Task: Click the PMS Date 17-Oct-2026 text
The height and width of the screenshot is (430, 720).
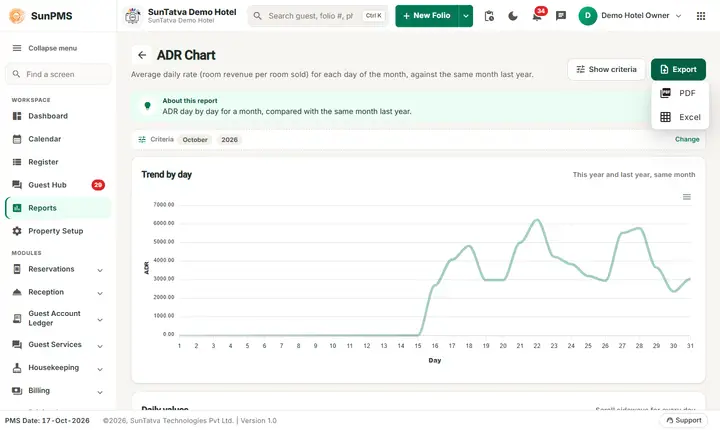Action: click(47, 420)
